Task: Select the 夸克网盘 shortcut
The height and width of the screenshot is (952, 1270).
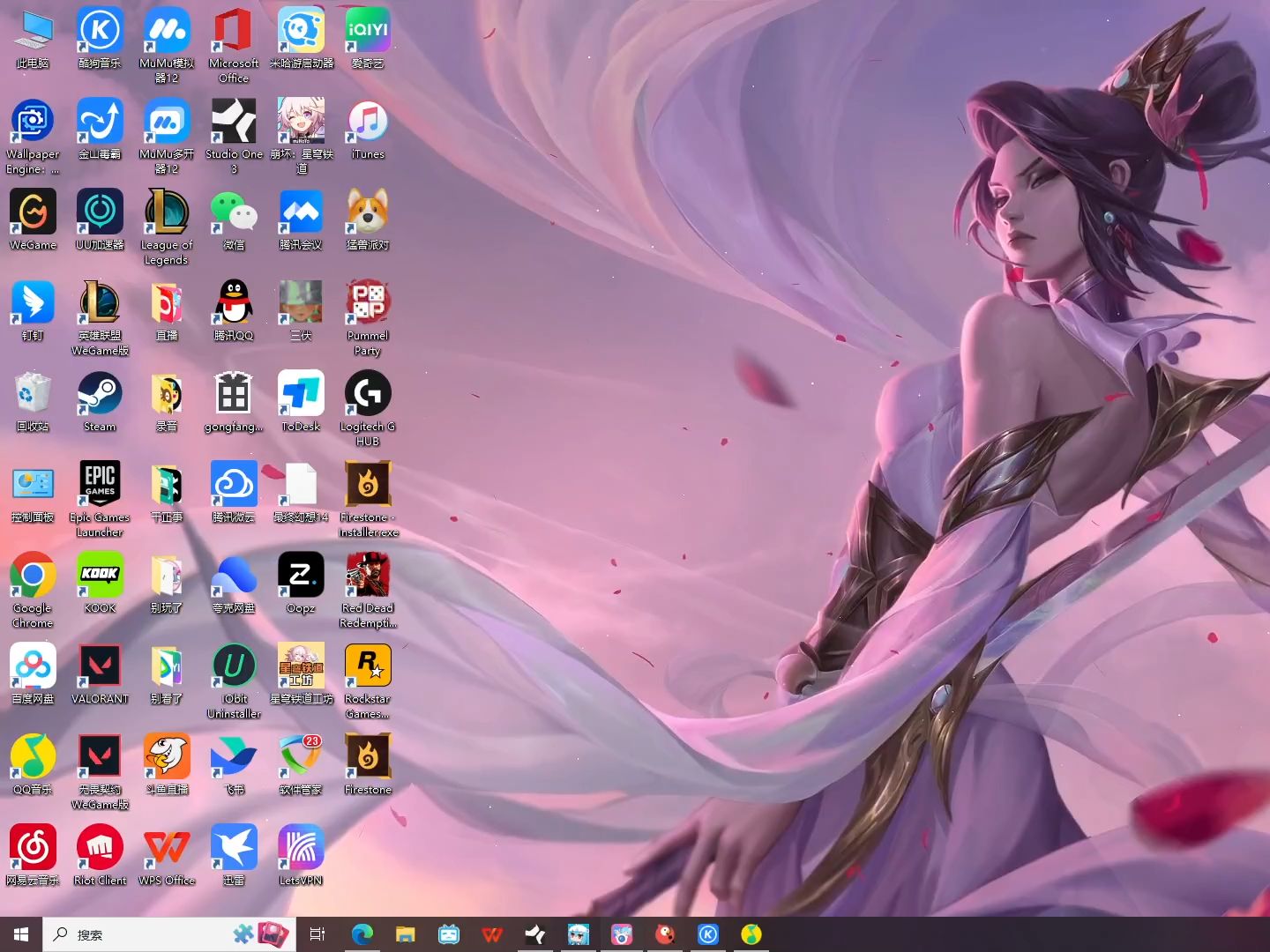Action: pos(234,584)
